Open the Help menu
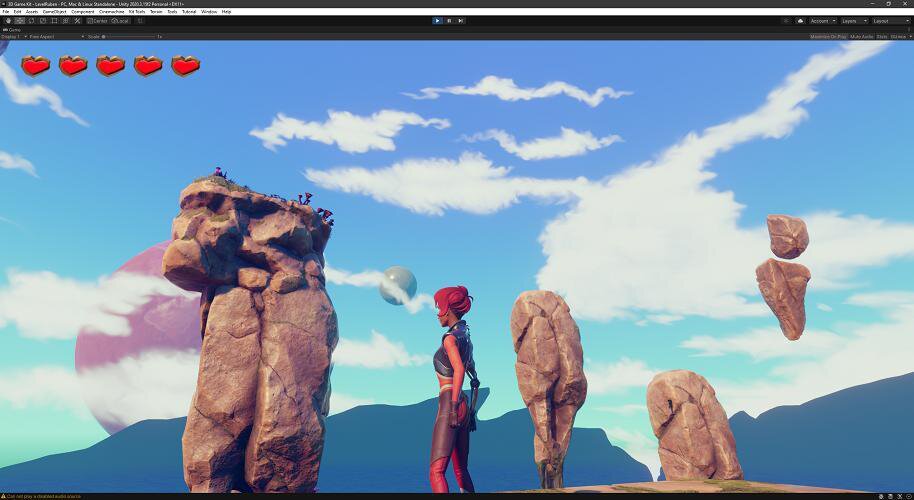914x500 pixels. (x=226, y=12)
